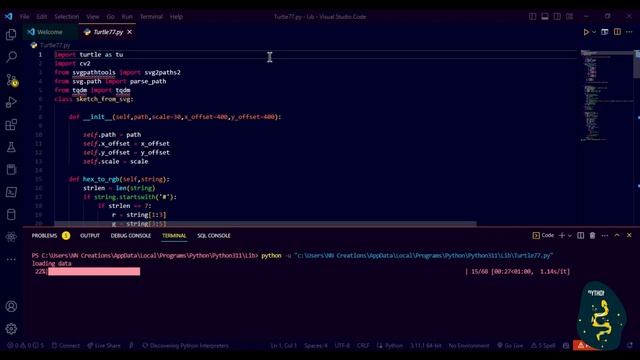Image resolution: width=640 pixels, height=360 pixels.
Task: Open the terminal launch profile dropdown
Action: tap(570, 236)
